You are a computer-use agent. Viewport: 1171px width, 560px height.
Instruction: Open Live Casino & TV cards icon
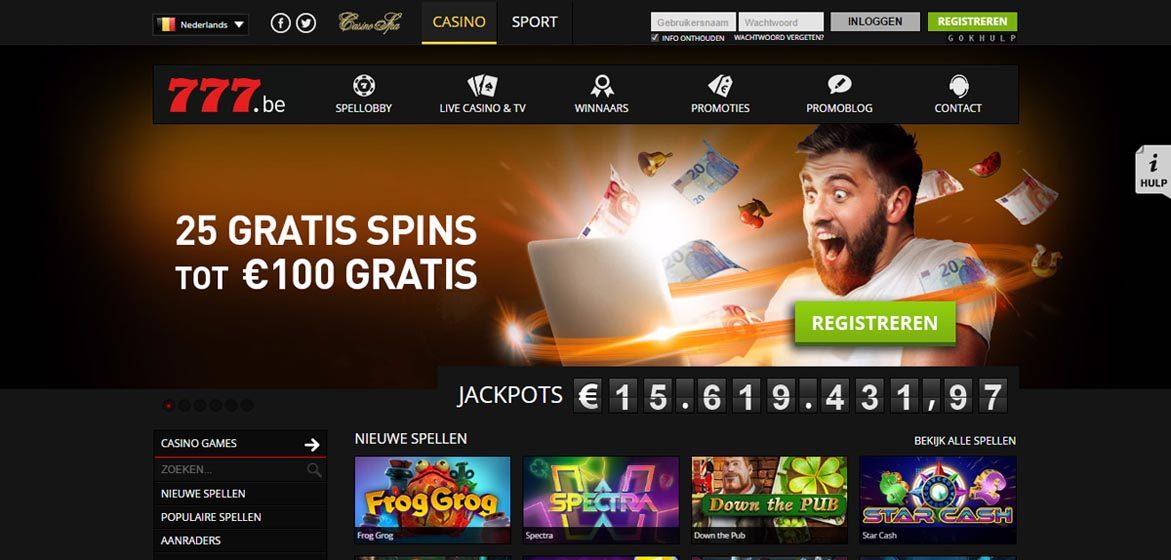click(482, 86)
